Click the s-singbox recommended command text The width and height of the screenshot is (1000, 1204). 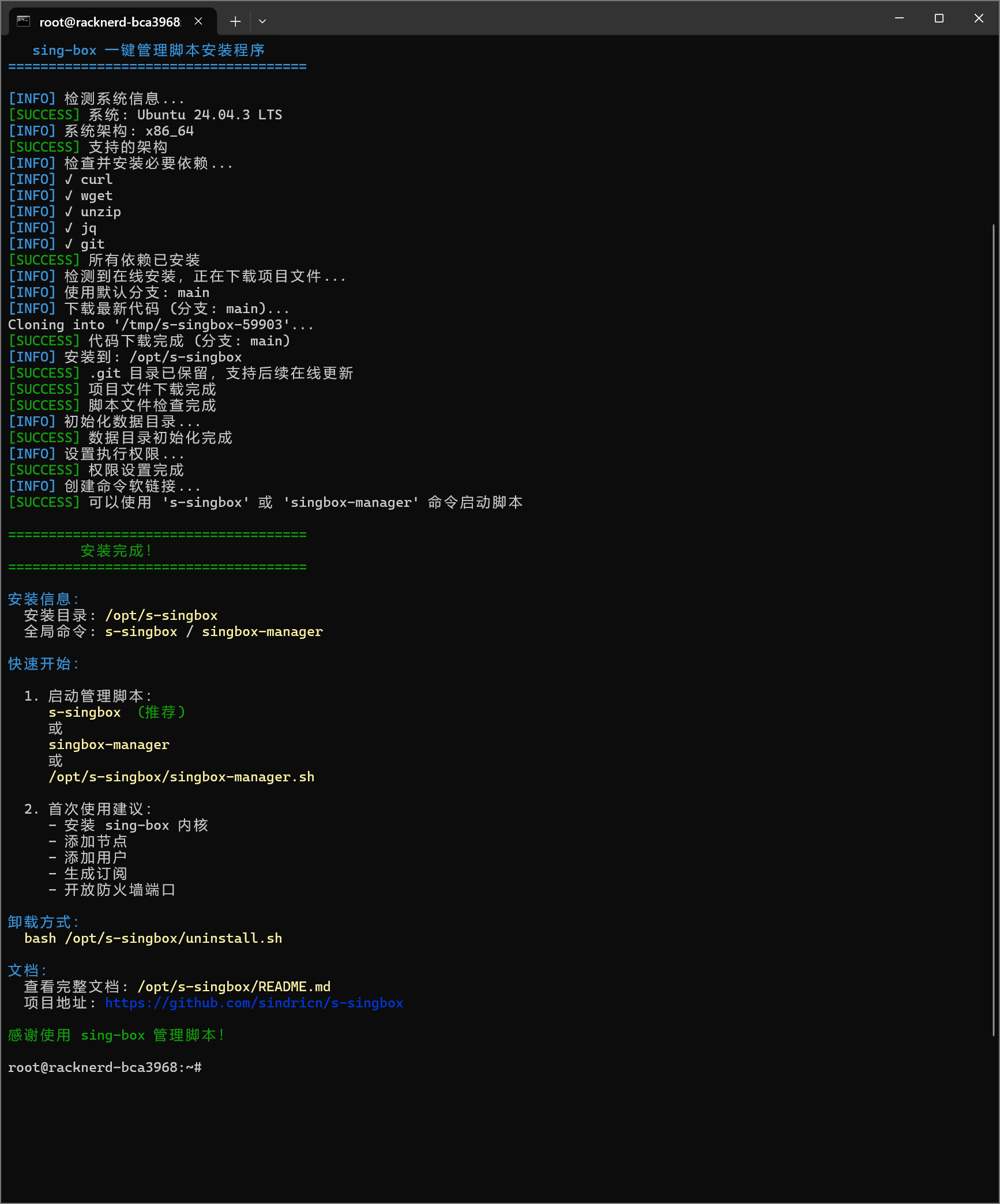84,712
